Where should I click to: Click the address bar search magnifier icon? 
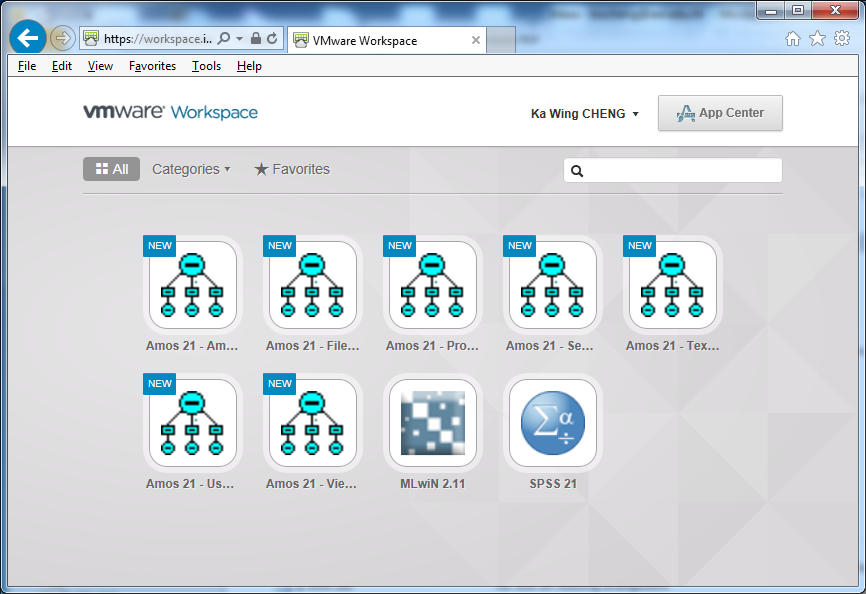tap(224, 38)
